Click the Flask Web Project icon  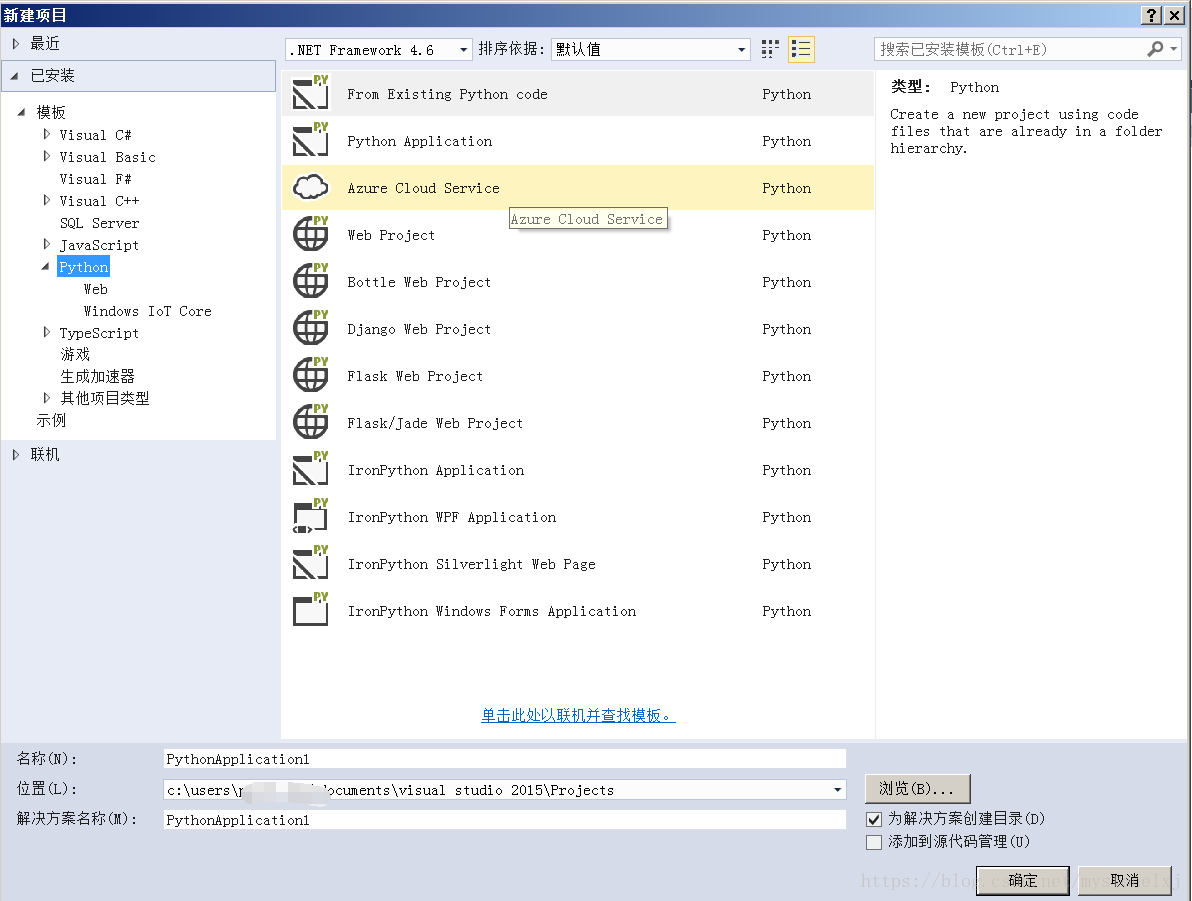point(311,376)
